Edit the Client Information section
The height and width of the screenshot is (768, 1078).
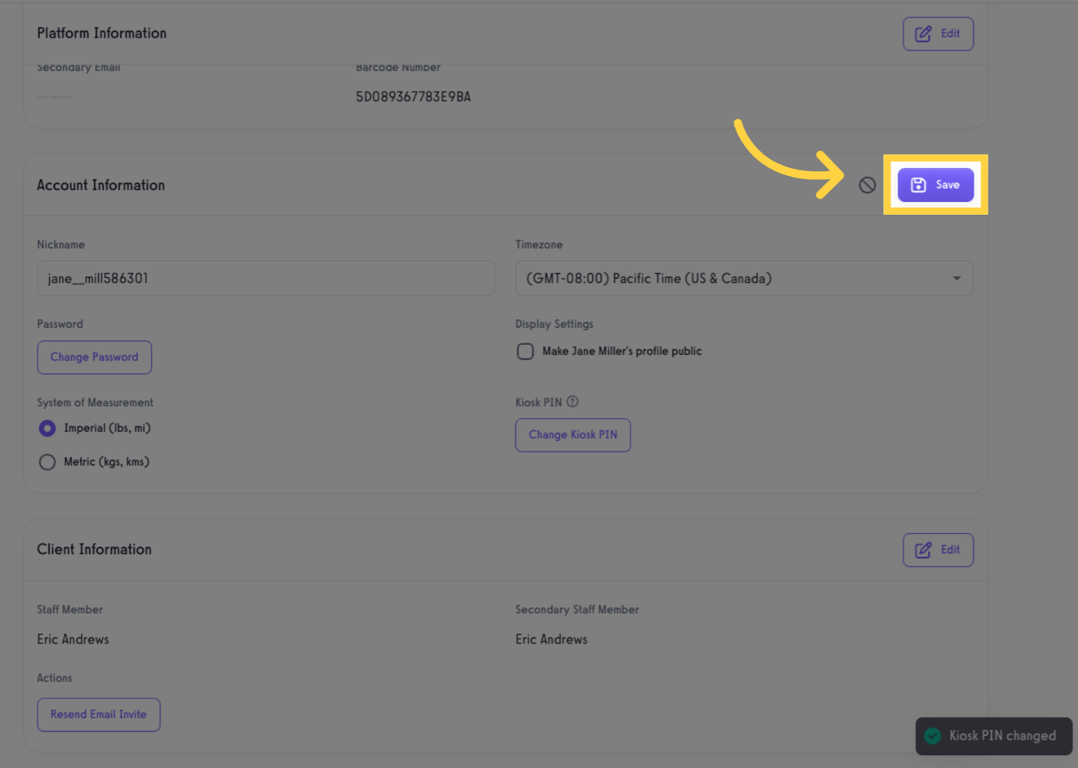pos(938,549)
